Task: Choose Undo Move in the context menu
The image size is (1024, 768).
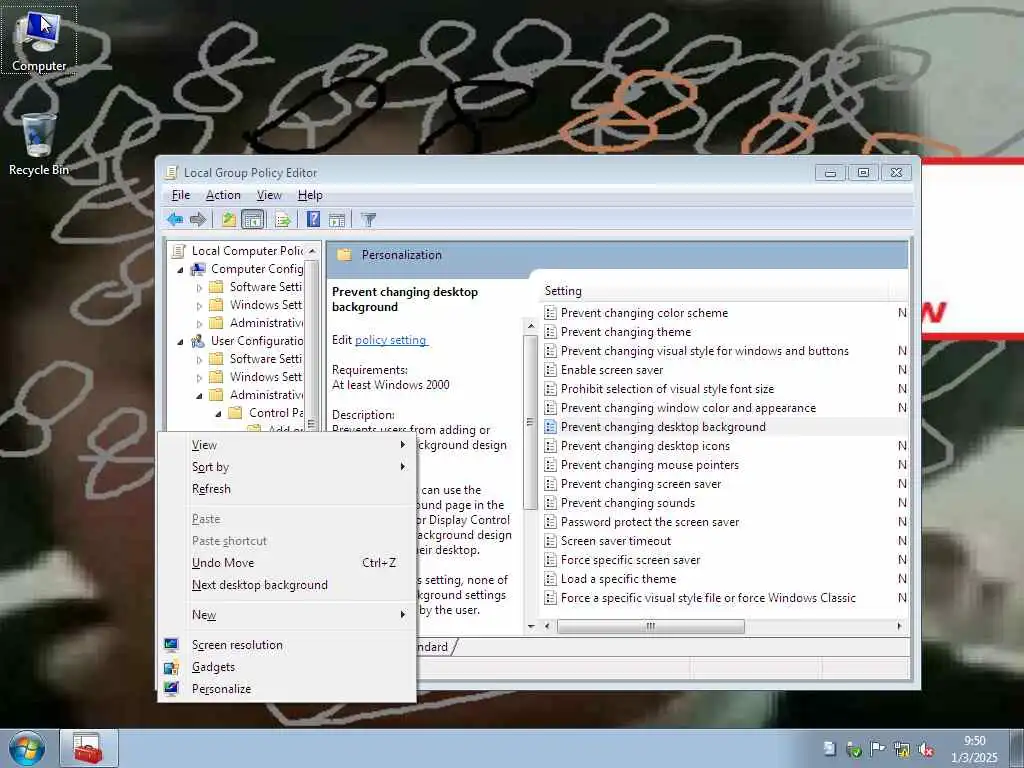Action: pos(287,562)
